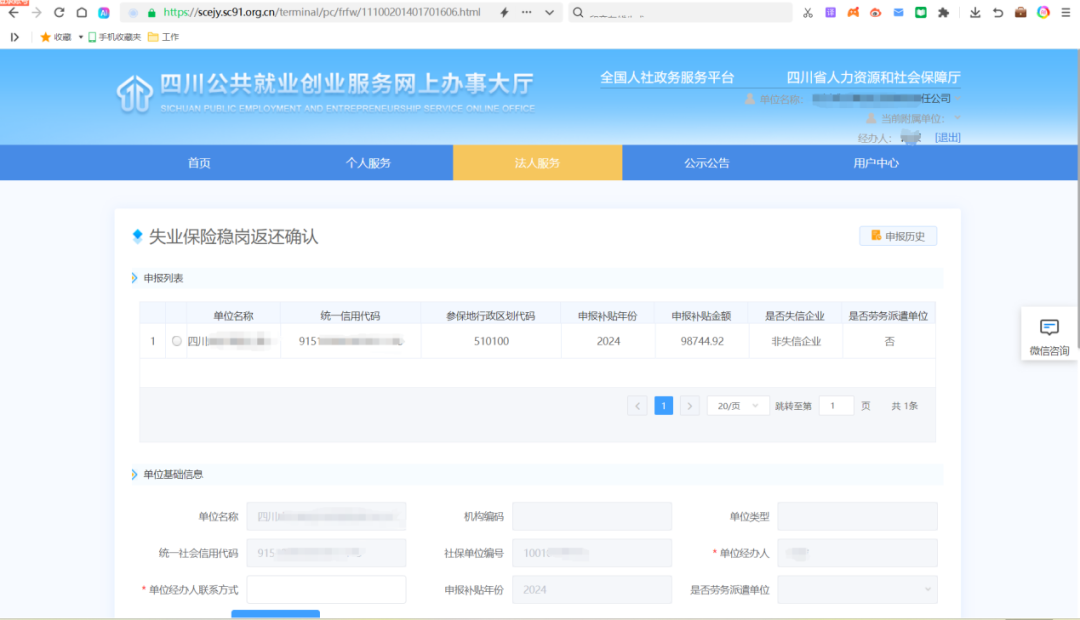The image size is (1080, 620).
Task: Click the extensions puzzle piece icon
Action: (x=942, y=13)
